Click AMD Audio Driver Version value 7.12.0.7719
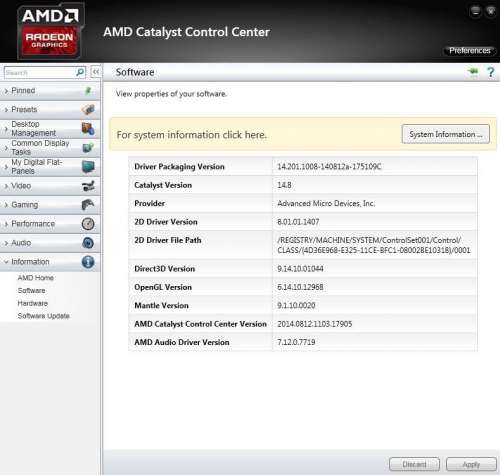Image resolution: width=500 pixels, height=475 pixels. (x=296, y=342)
